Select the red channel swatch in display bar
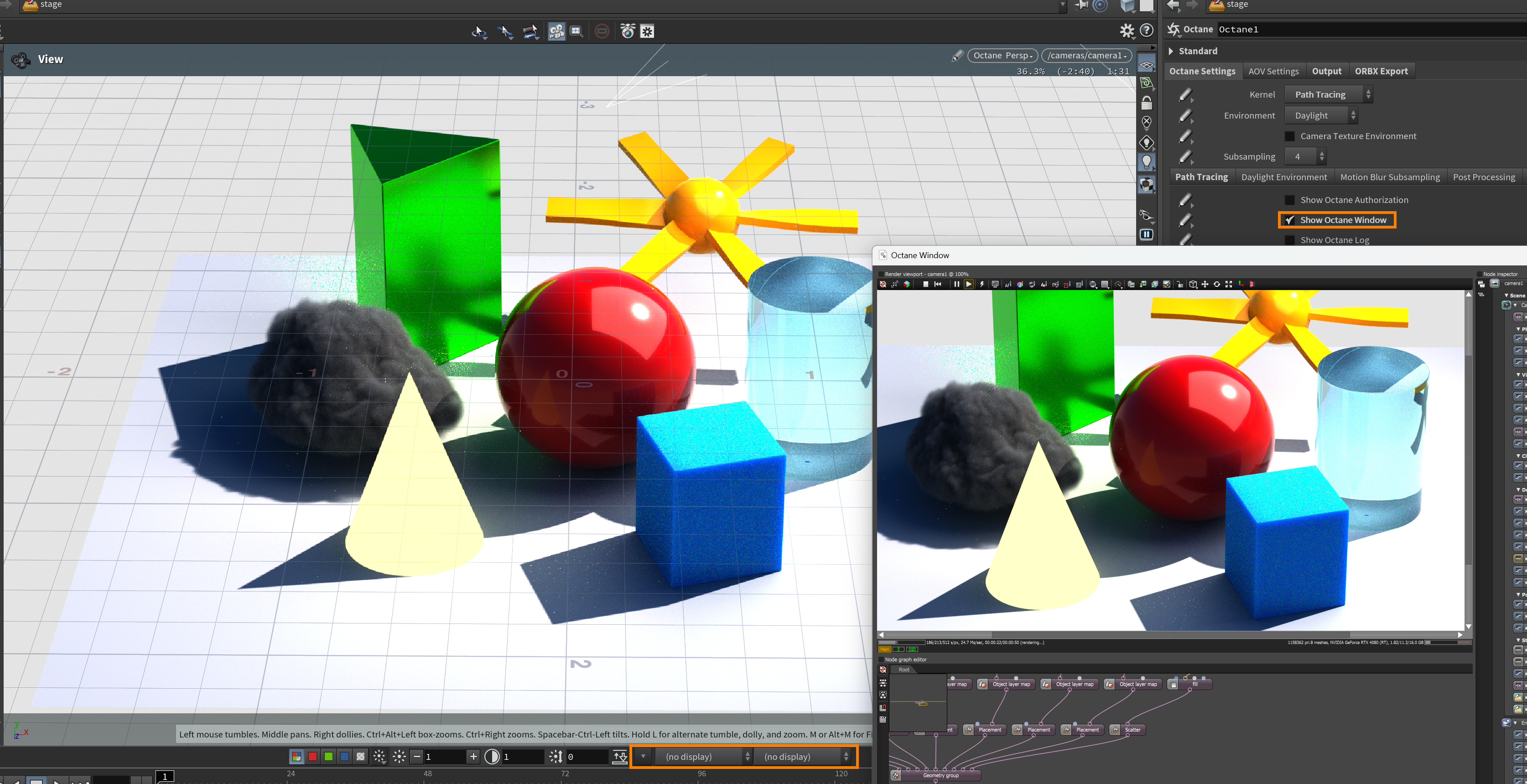This screenshot has width=1527, height=784. point(312,757)
